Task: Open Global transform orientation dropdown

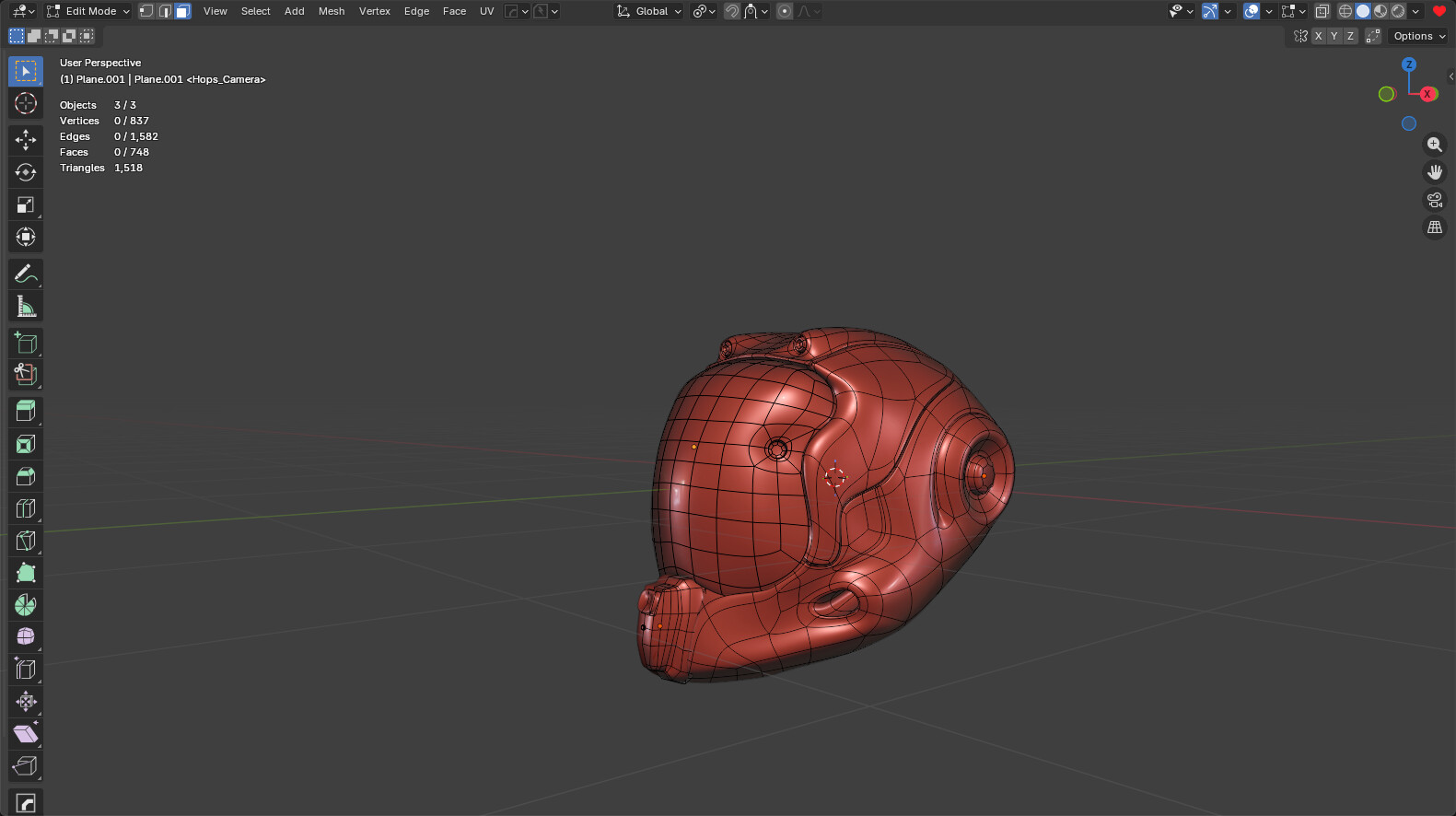Action: [x=650, y=11]
